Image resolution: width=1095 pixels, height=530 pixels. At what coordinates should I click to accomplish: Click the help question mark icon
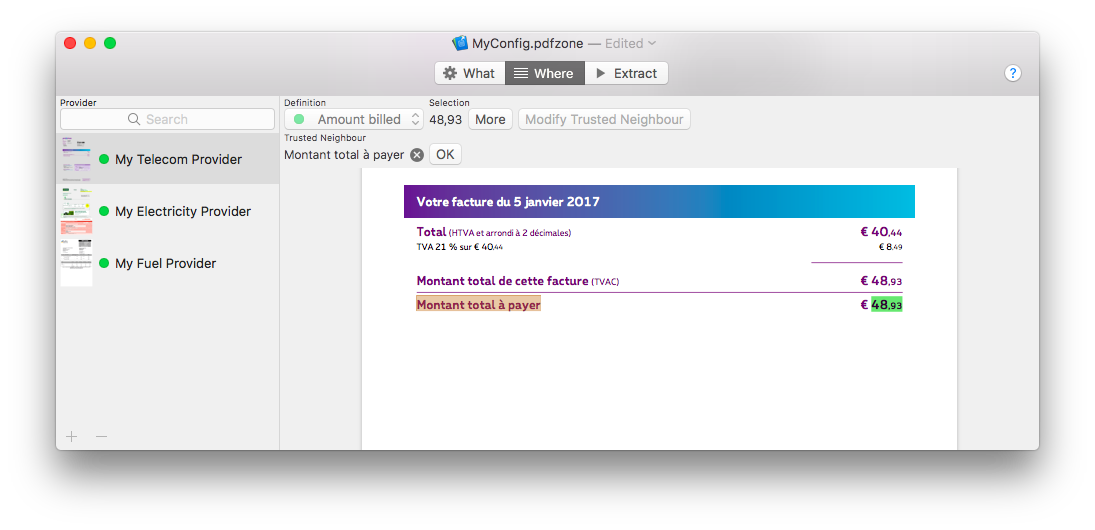[1012, 73]
